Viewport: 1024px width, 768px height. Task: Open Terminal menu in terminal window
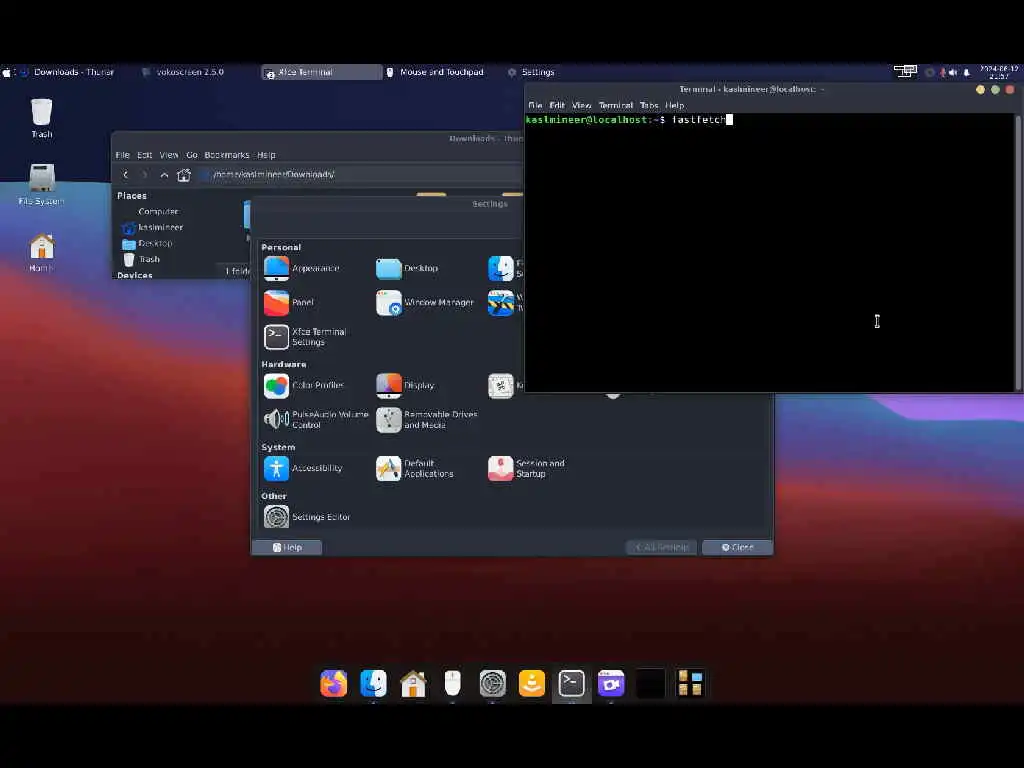pos(616,106)
